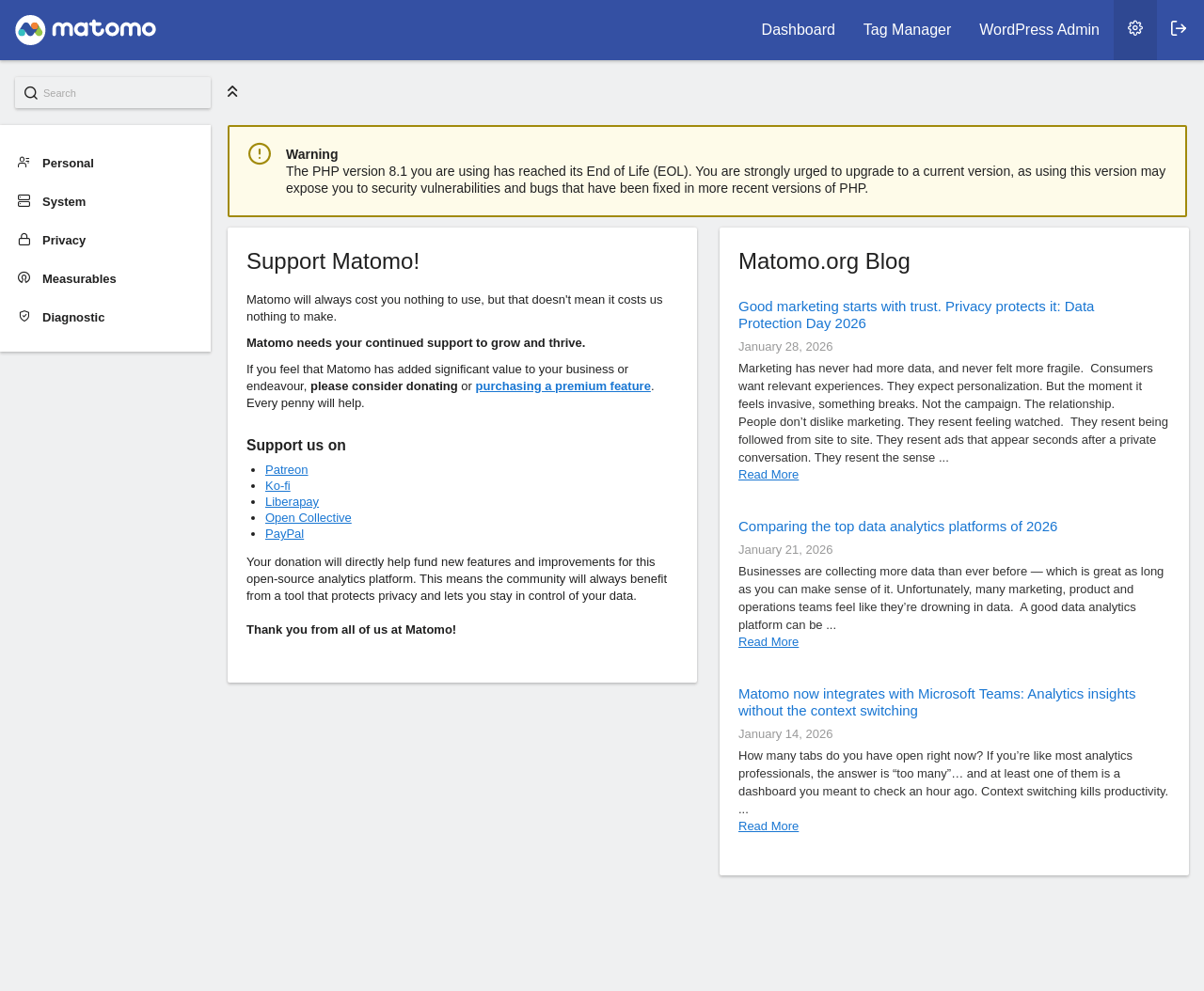This screenshot has height=991, width=1204.
Task: Open the administration gear icon
Action: [1135, 28]
